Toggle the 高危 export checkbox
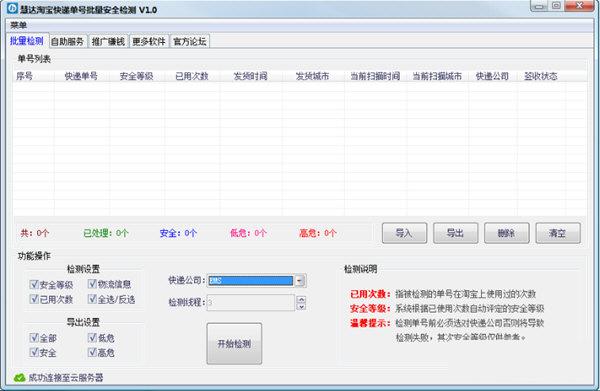 92,352
